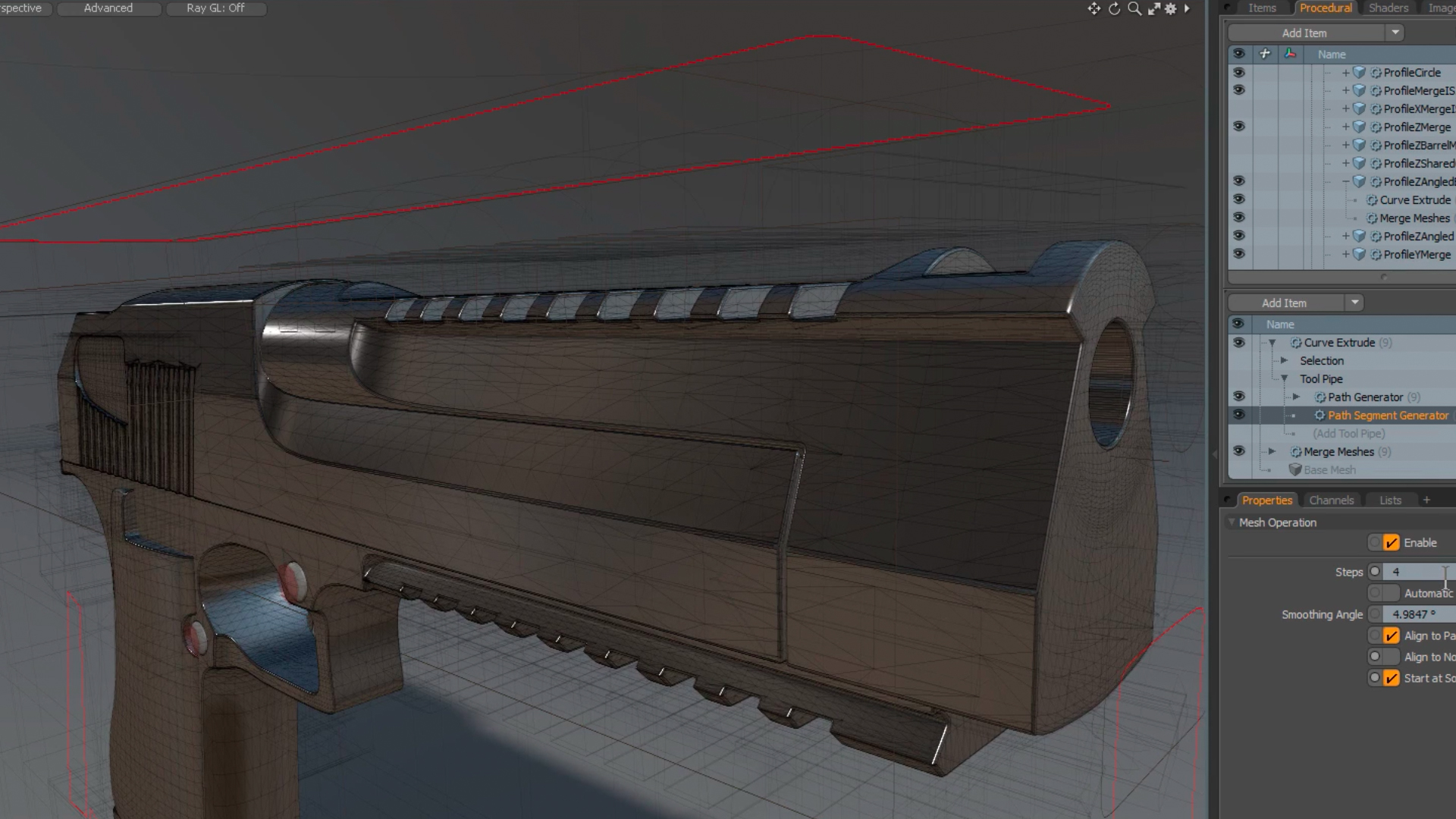Screen dimensions: 1456x819
Task: Uncheck the Align to Path option
Action: (1391, 635)
